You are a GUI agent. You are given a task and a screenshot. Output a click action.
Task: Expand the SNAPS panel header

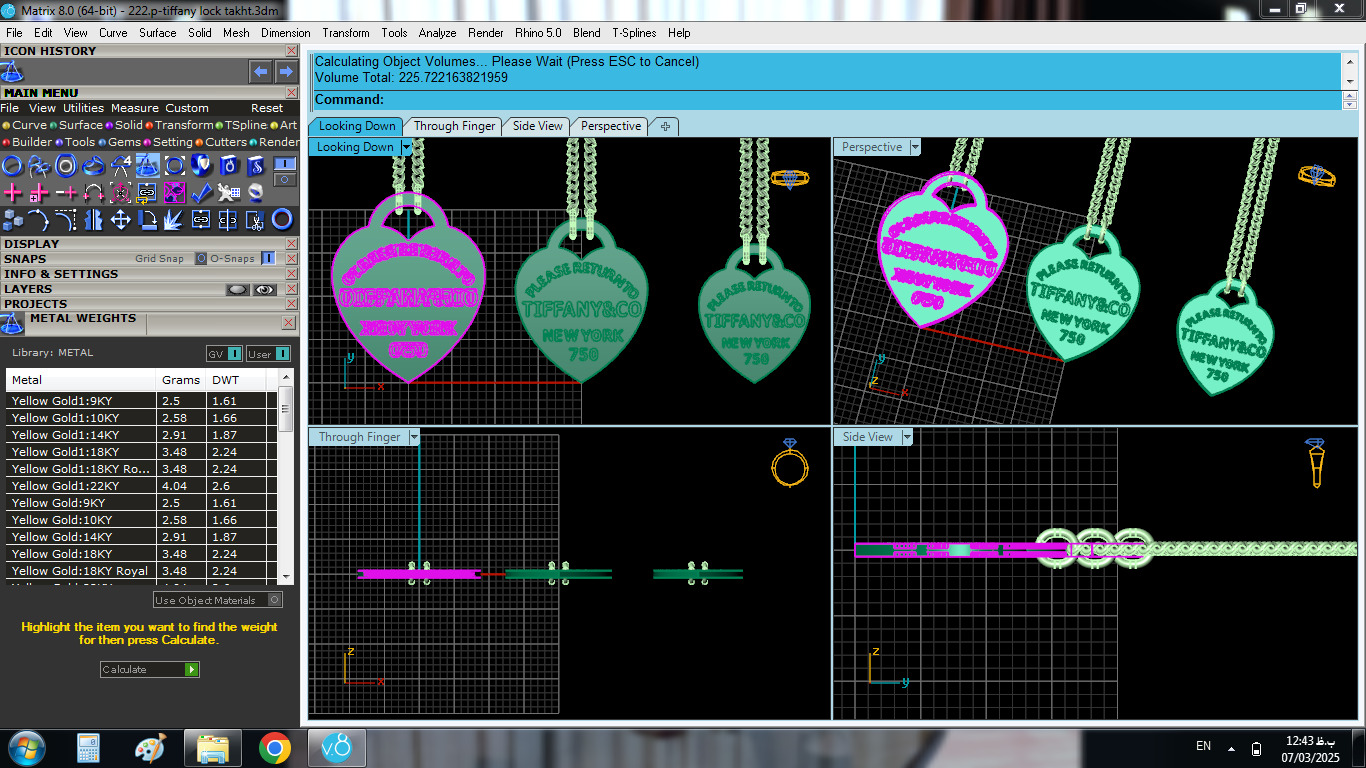click(x=149, y=258)
